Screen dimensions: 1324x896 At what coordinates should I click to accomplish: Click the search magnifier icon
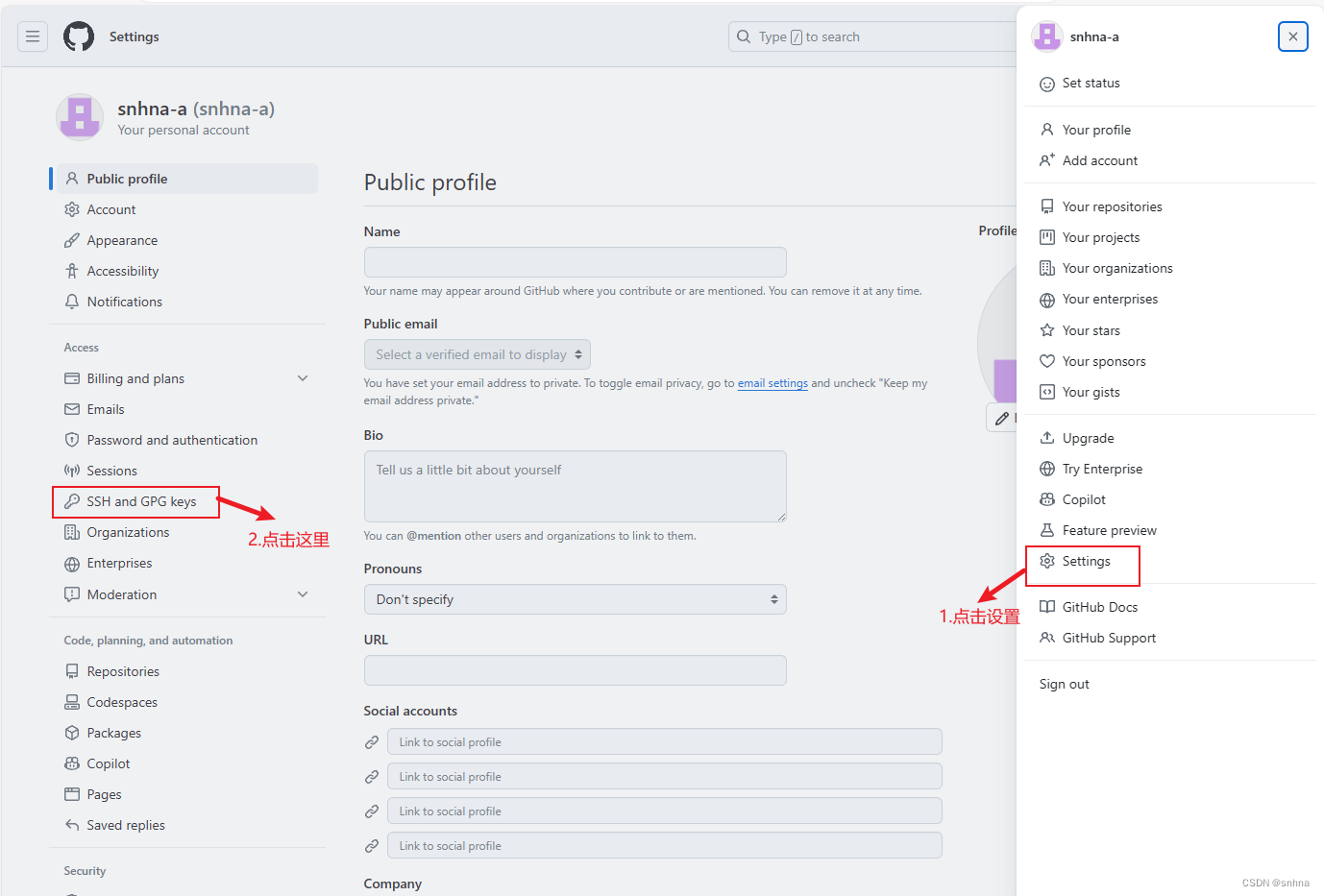[744, 36]
